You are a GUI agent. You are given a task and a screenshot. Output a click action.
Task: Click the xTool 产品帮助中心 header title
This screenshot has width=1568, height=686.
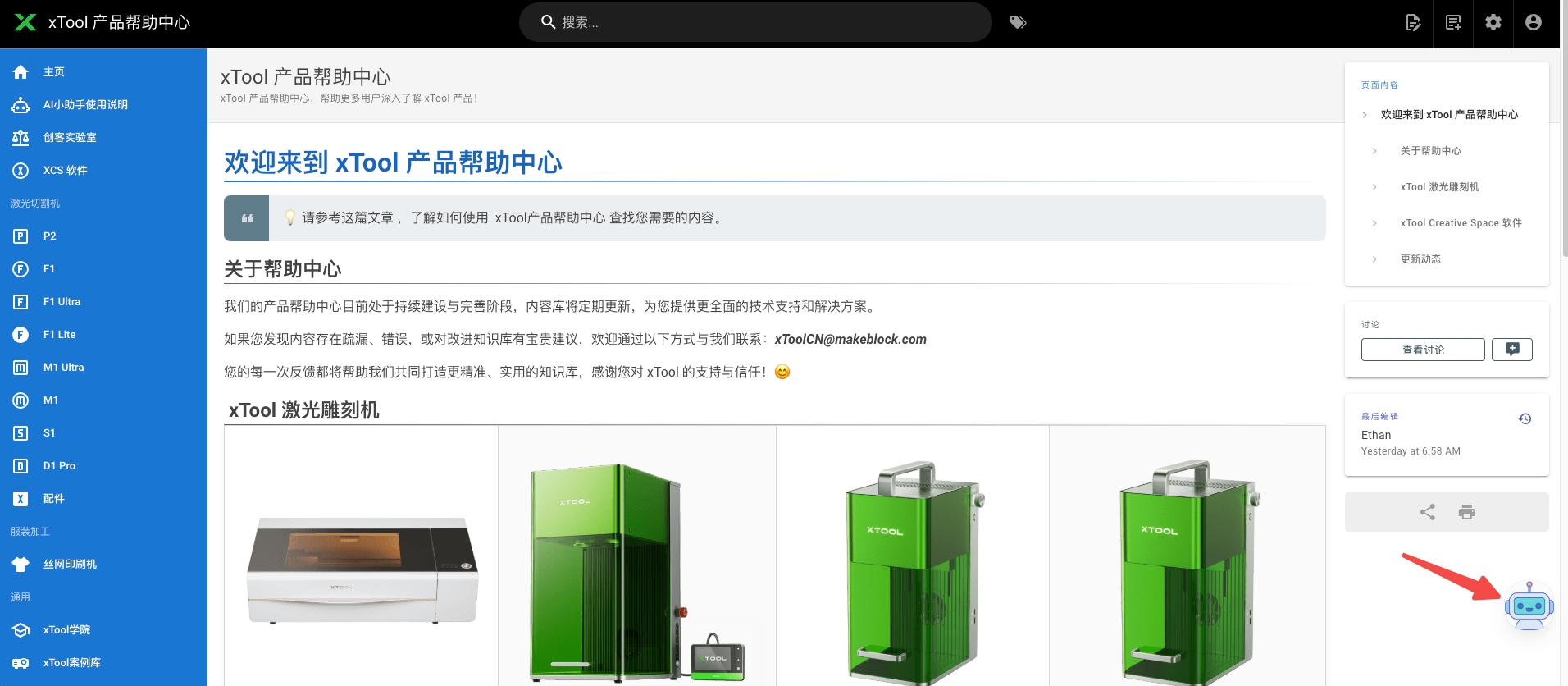119,22
